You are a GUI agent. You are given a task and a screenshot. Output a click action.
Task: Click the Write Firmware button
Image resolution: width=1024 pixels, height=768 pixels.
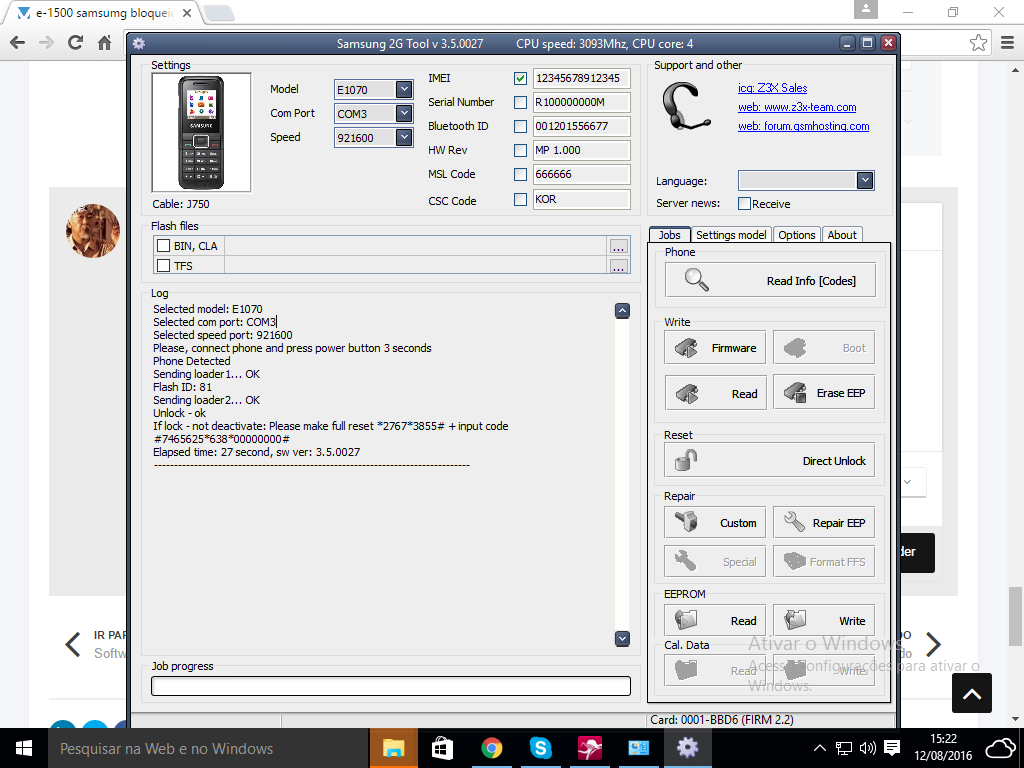click(x=715, y=347)
